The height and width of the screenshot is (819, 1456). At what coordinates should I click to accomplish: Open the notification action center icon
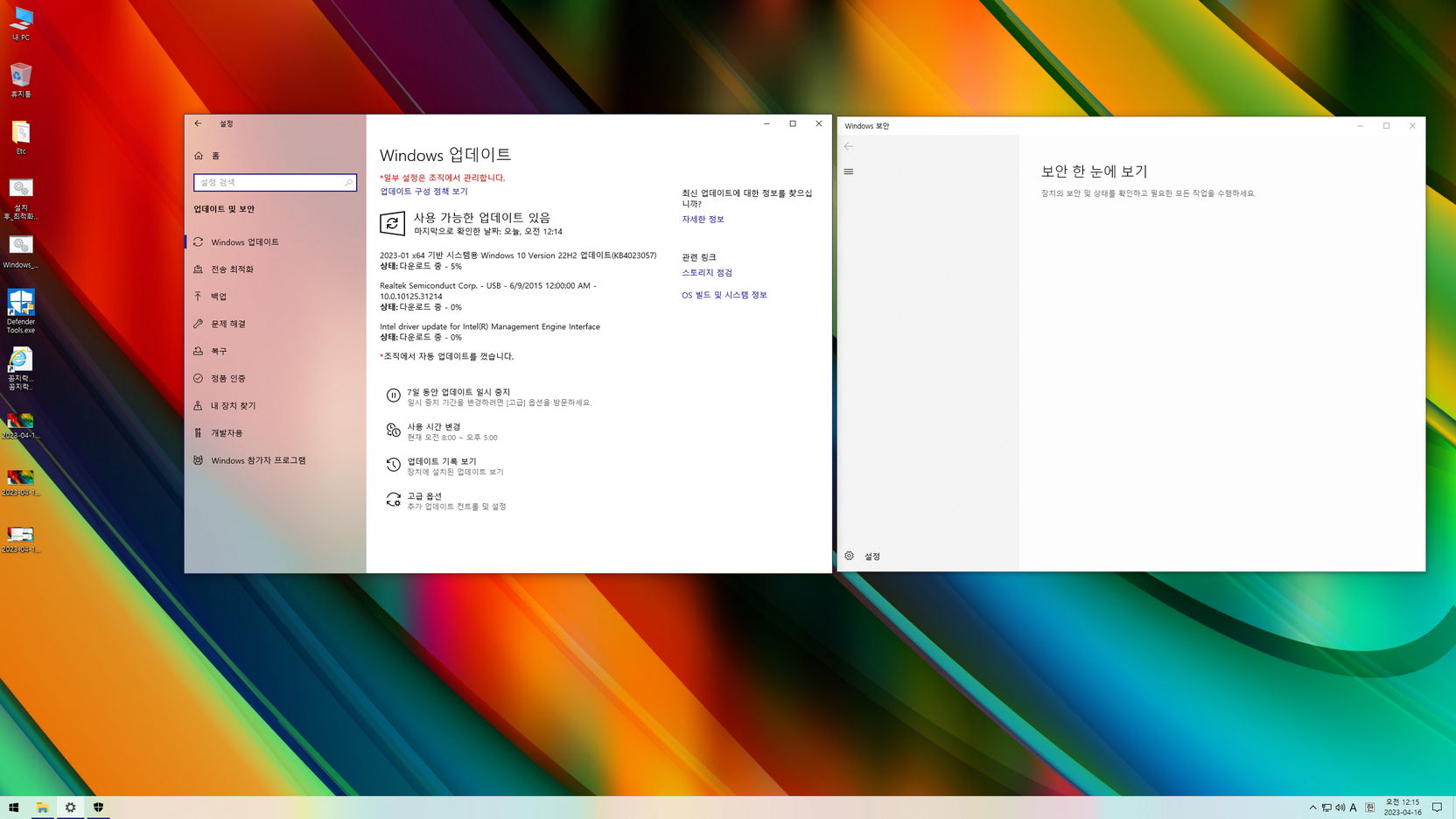[x=1437, y=808]
